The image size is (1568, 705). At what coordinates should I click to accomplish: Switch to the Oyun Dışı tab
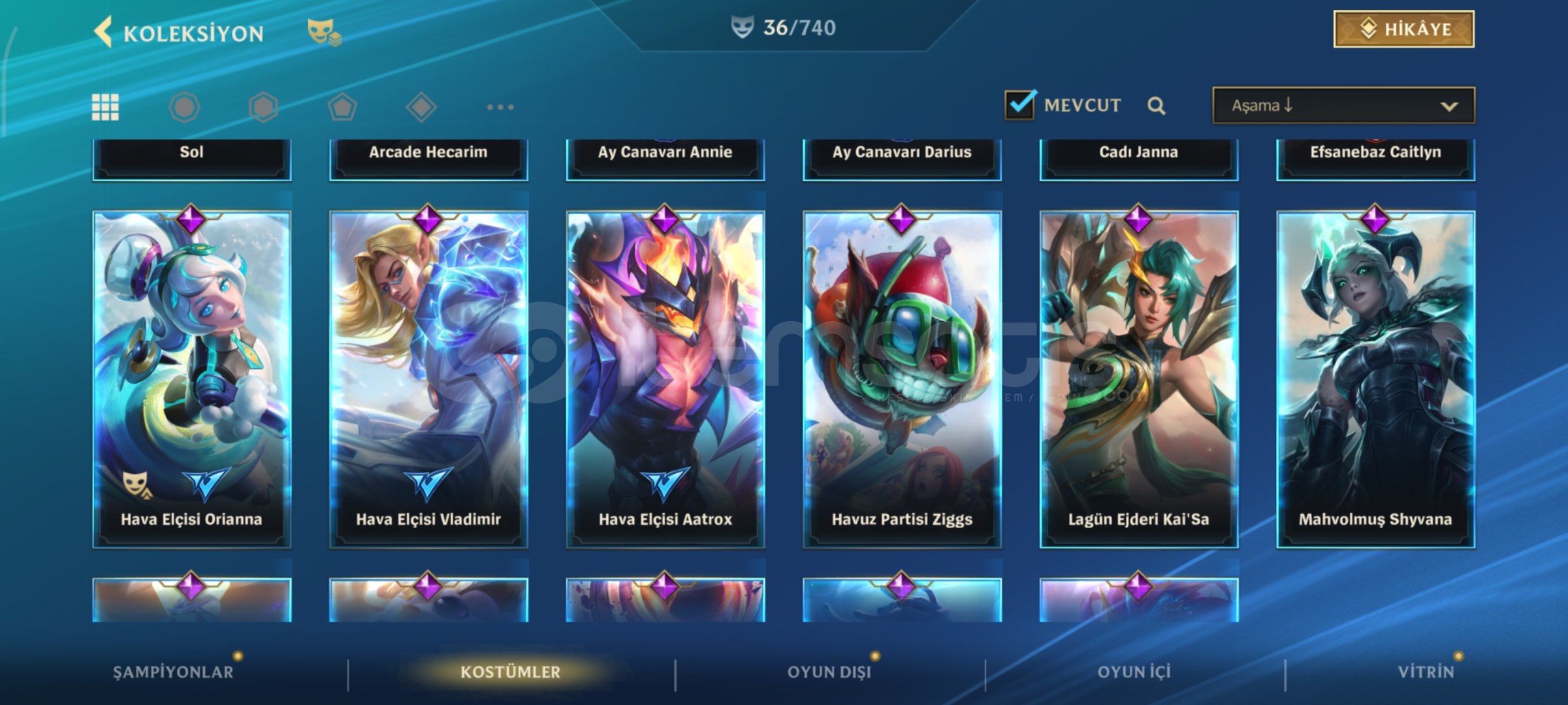coord(829,672)
